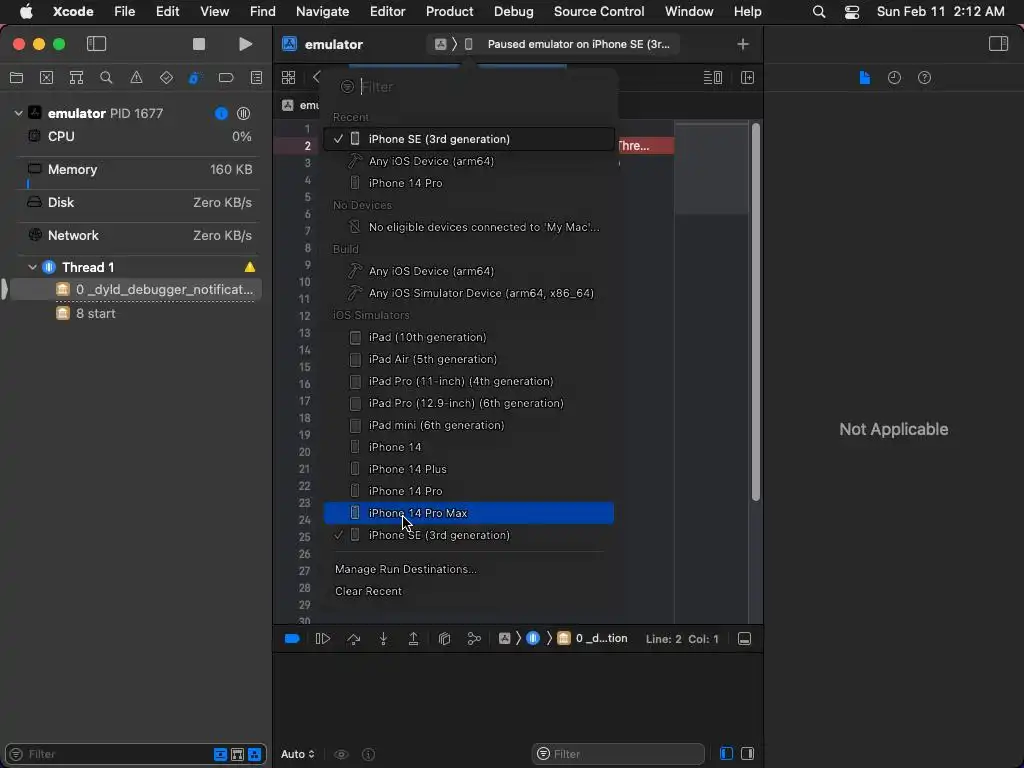Click the Thread 1 warning triangle
The height and width of the screenshot is (768, 1024).
tap(249, 267)
